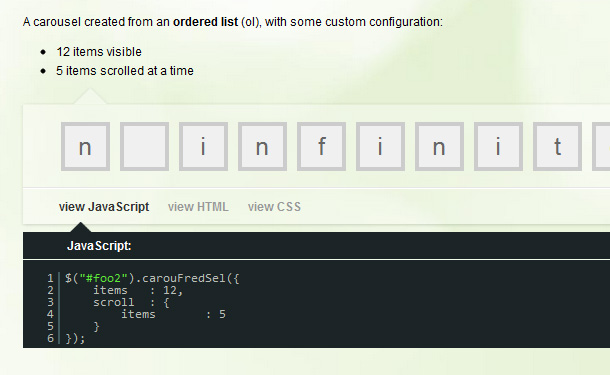Screen dimensions: 610x375
Task: Click the "5 items scrolled at a time" bullet
Action: pyautogui.click(x=124, y=71)
